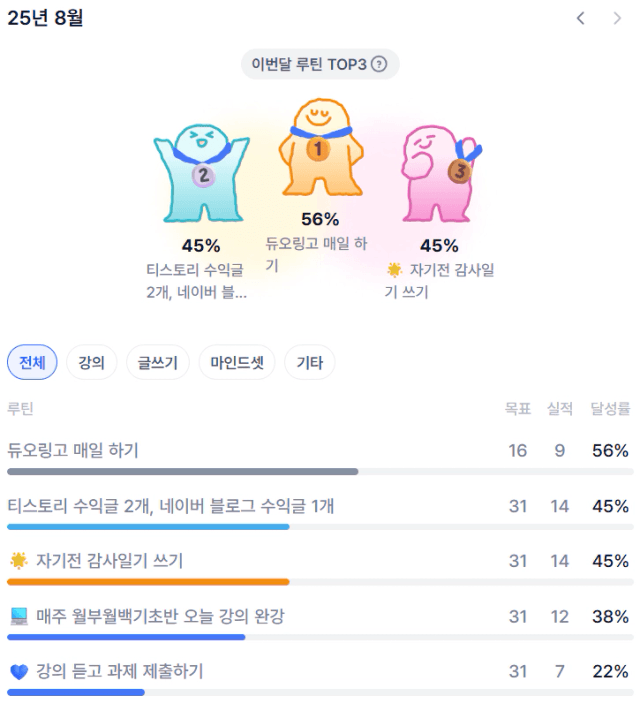Select the 전체 filter tab
The height and width of the screenshot is (711, 640).
point(32,362)
